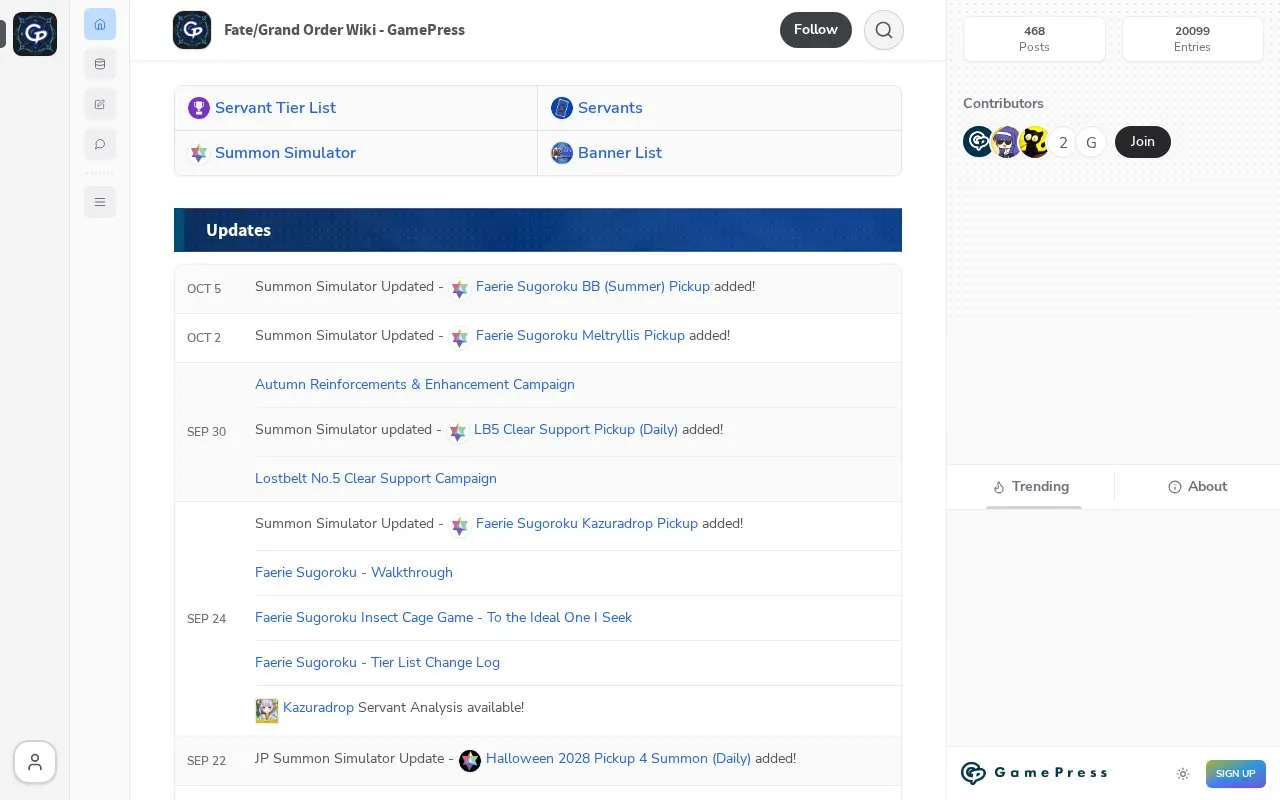
Task: Open Lostbelt No.5 Clear Support Campaign link
Action: click(x=376, y=479)
